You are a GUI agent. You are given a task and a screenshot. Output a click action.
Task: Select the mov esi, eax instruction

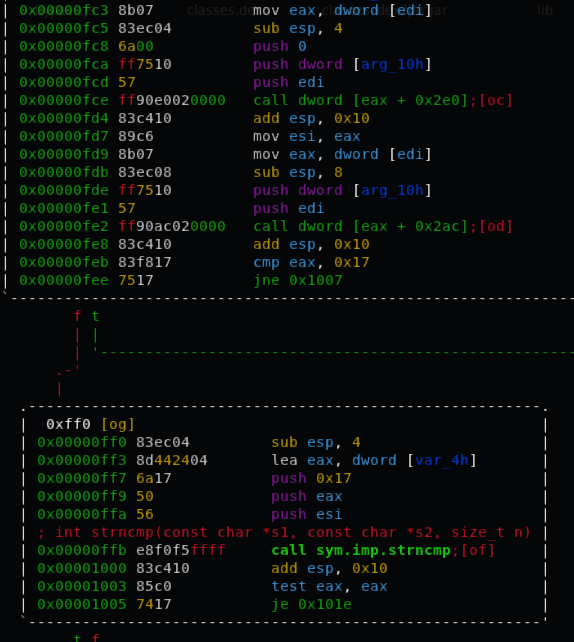tap(307, 136)
